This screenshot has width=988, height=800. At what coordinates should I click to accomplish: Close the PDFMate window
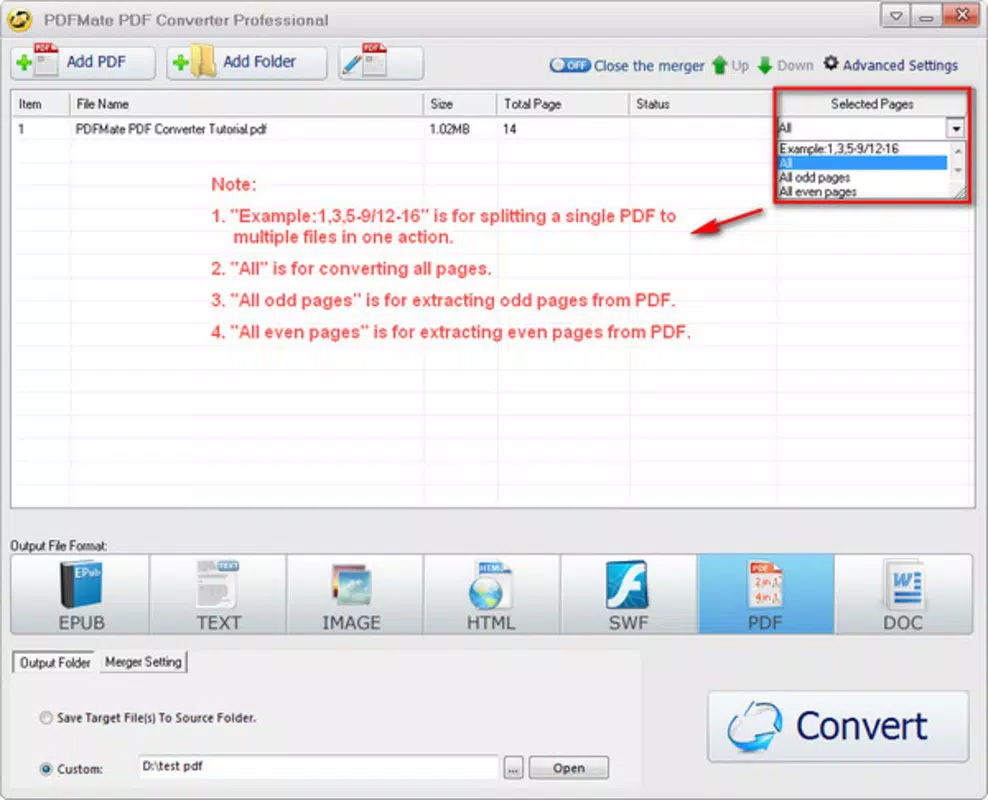pyautogui.click(x=962, y=15)
